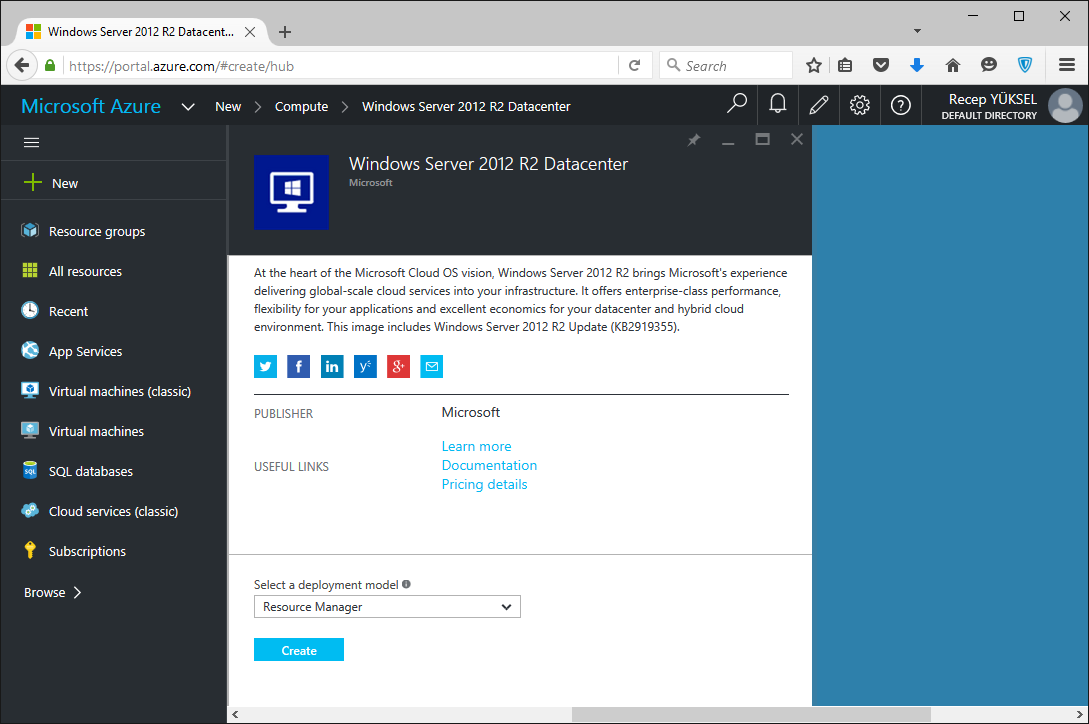Viewport: 1089px width, 724px height.
Task: Click the scrollbar right arrow
Action: coord(1079,714)
